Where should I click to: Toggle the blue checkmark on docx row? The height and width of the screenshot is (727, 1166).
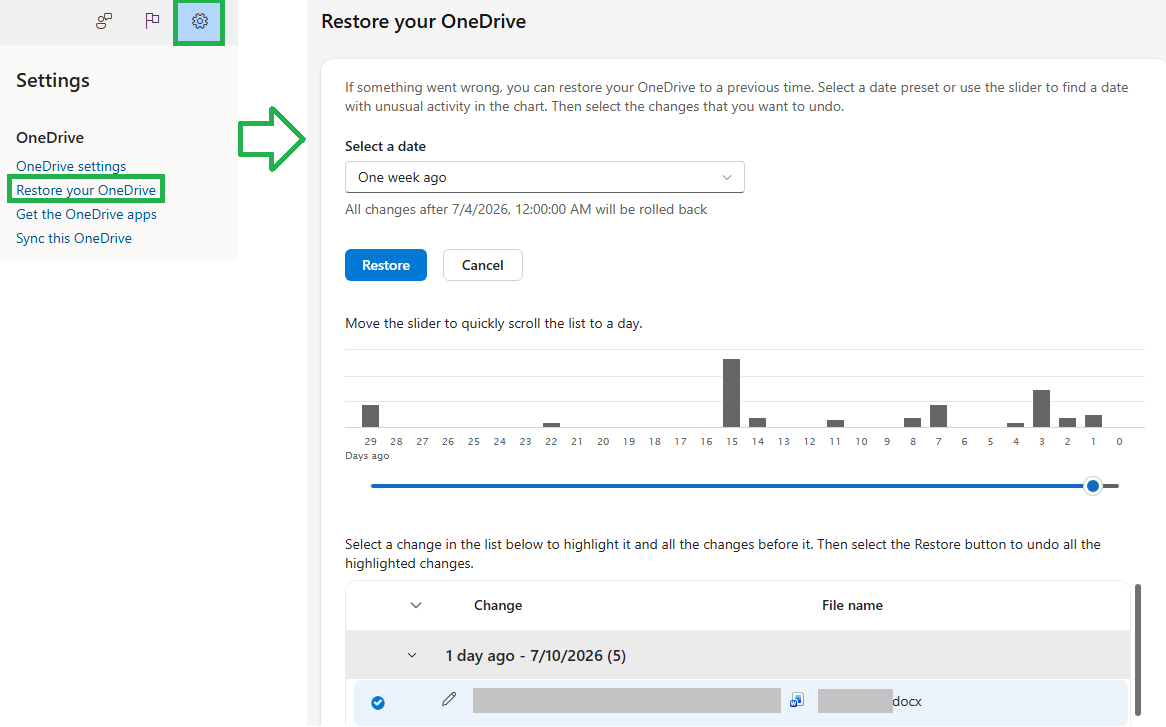pos(378,702)
